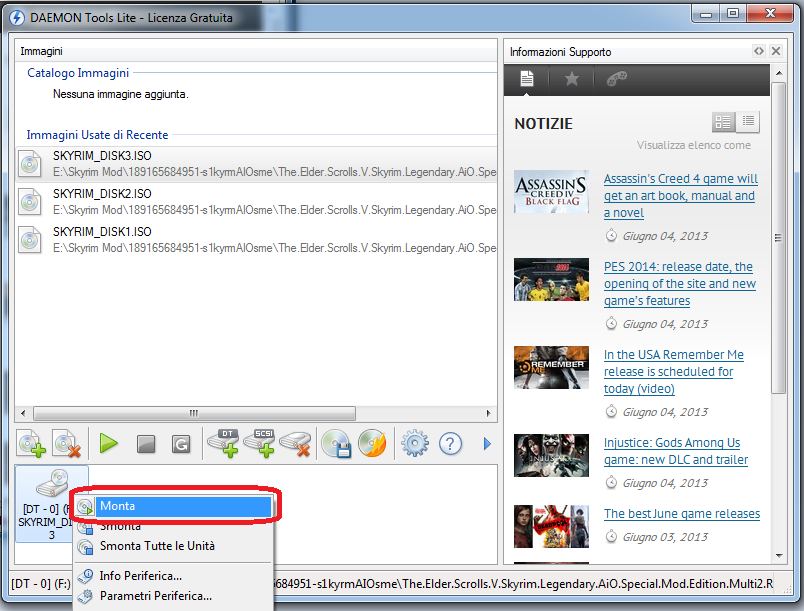Click disc icon beside SKYRIM_DISK3.ISO
Image resolution: width=804 pixels, height=611 pixels.
(x=30, y=165)
